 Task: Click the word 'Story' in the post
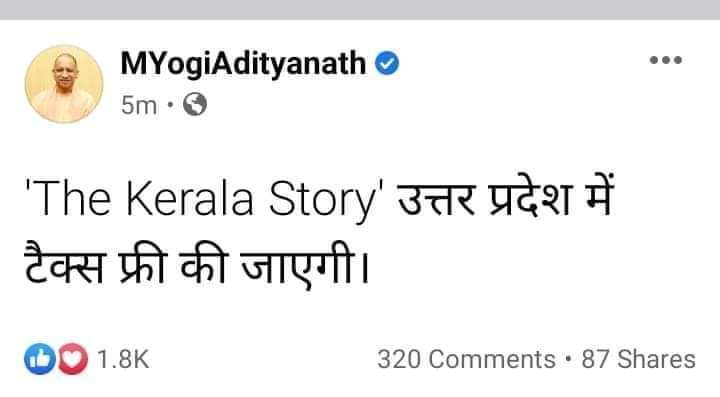pyautogui.click(x=325, y=200)
